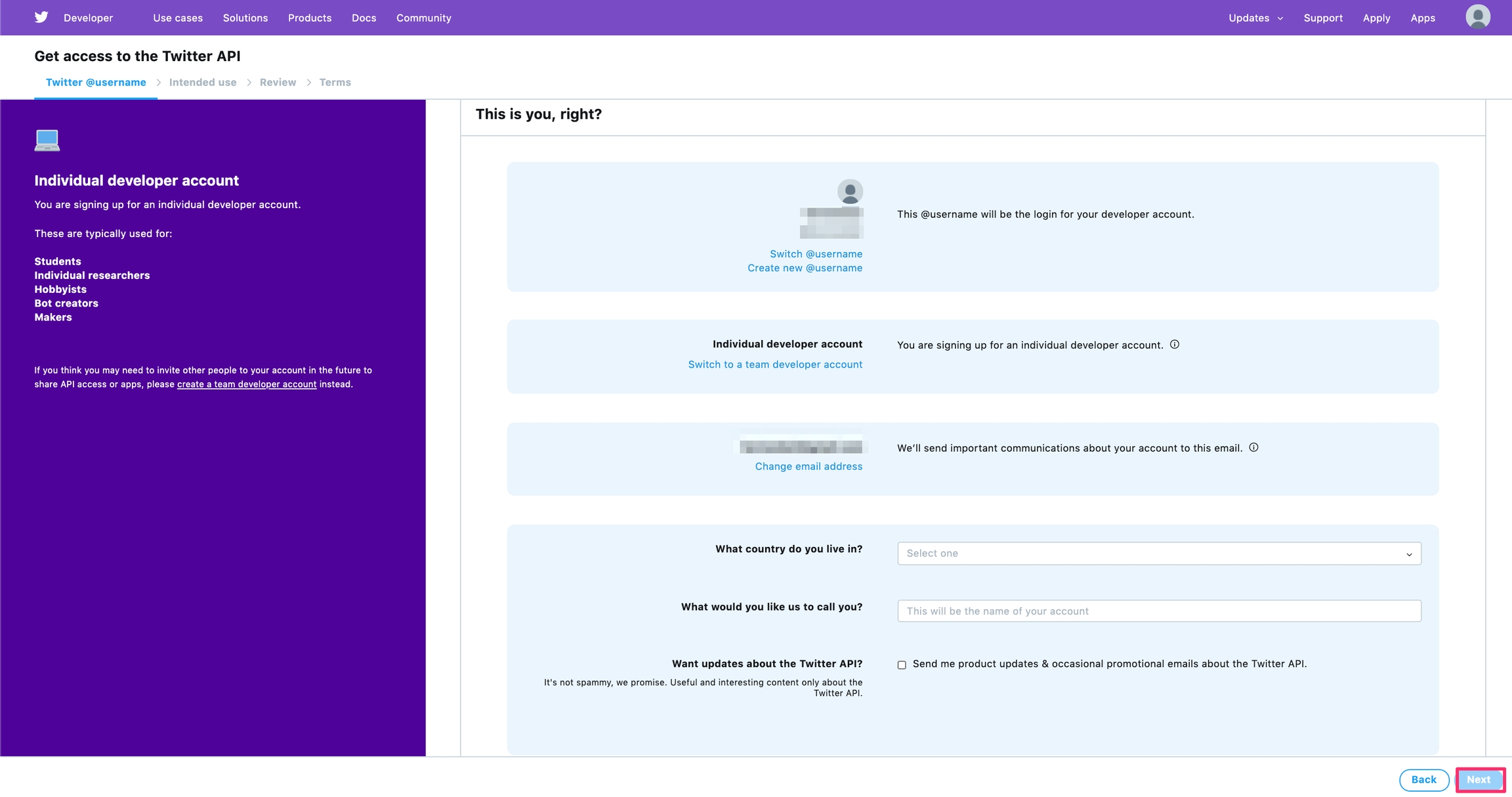This screenshot has height=797, width=1512.
Task: Click Create new @username link
Action: (805, 268)
